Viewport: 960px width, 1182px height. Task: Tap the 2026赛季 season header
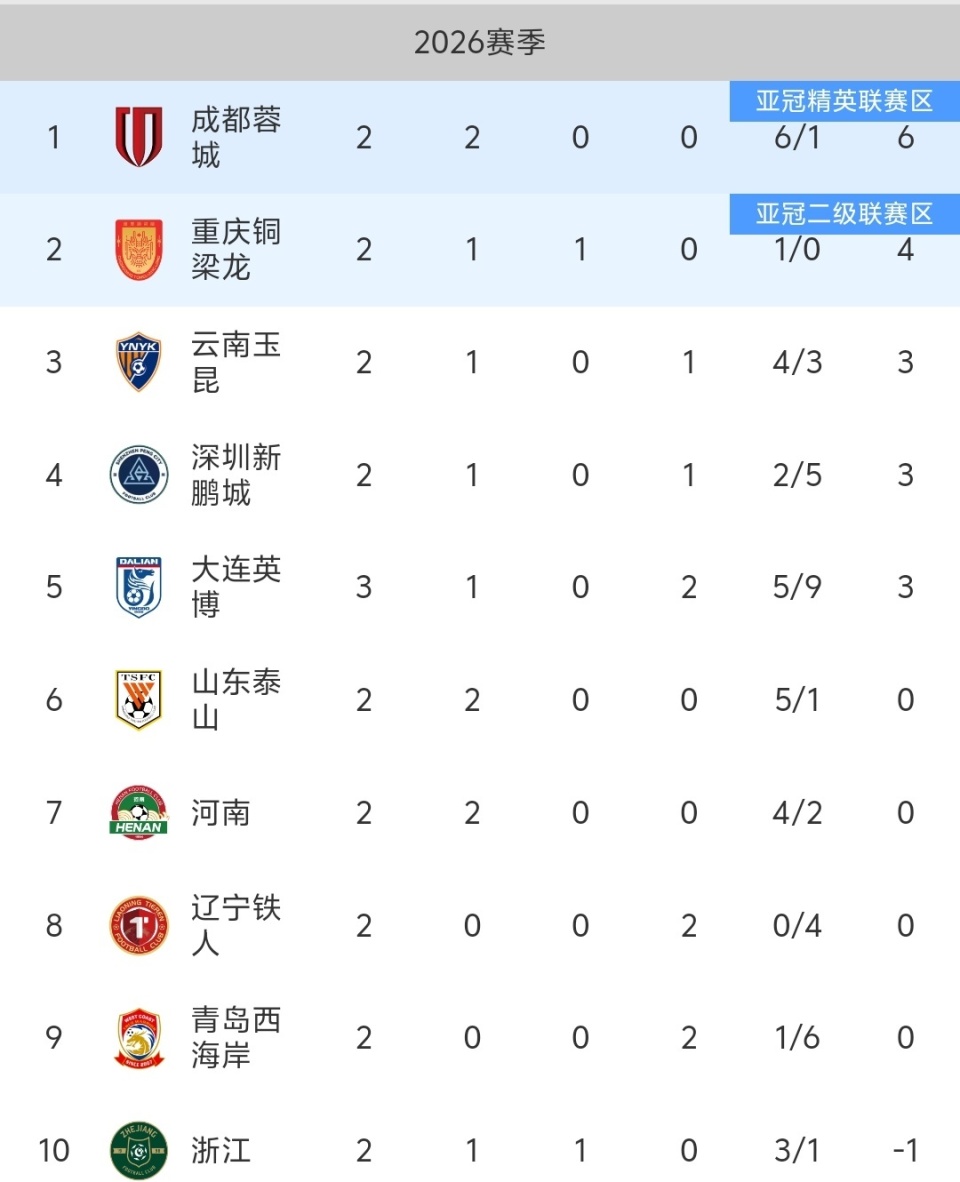click(480, 42)
